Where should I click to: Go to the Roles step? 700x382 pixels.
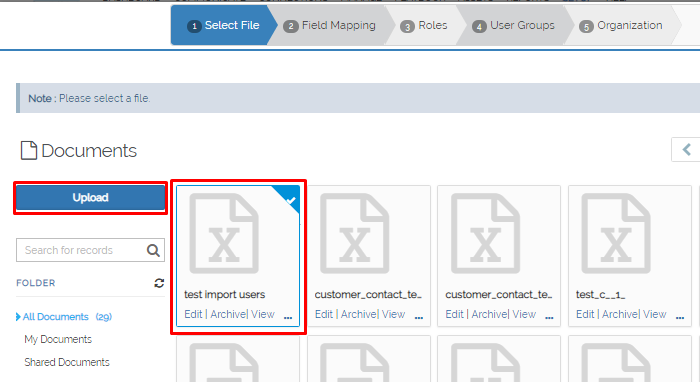[x=424, y=25]
